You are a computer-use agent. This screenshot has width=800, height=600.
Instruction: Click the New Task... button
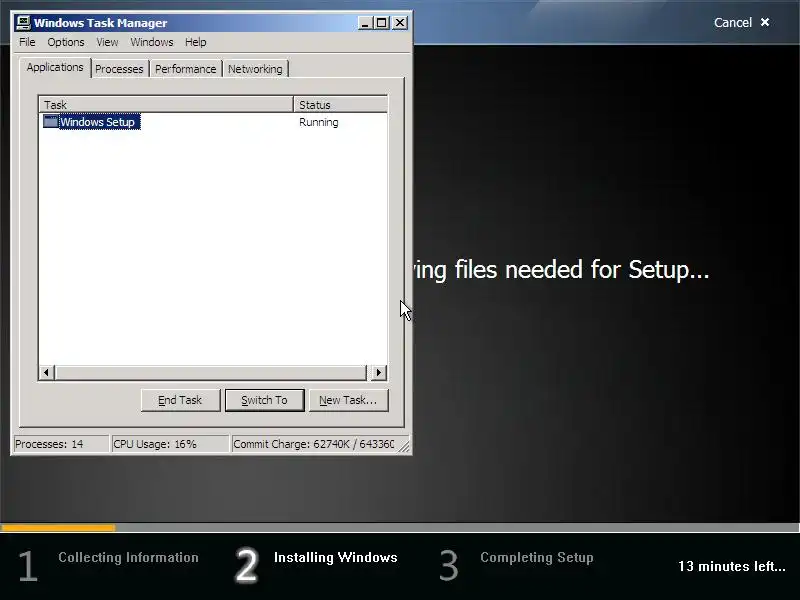click(x=348, y=400)
